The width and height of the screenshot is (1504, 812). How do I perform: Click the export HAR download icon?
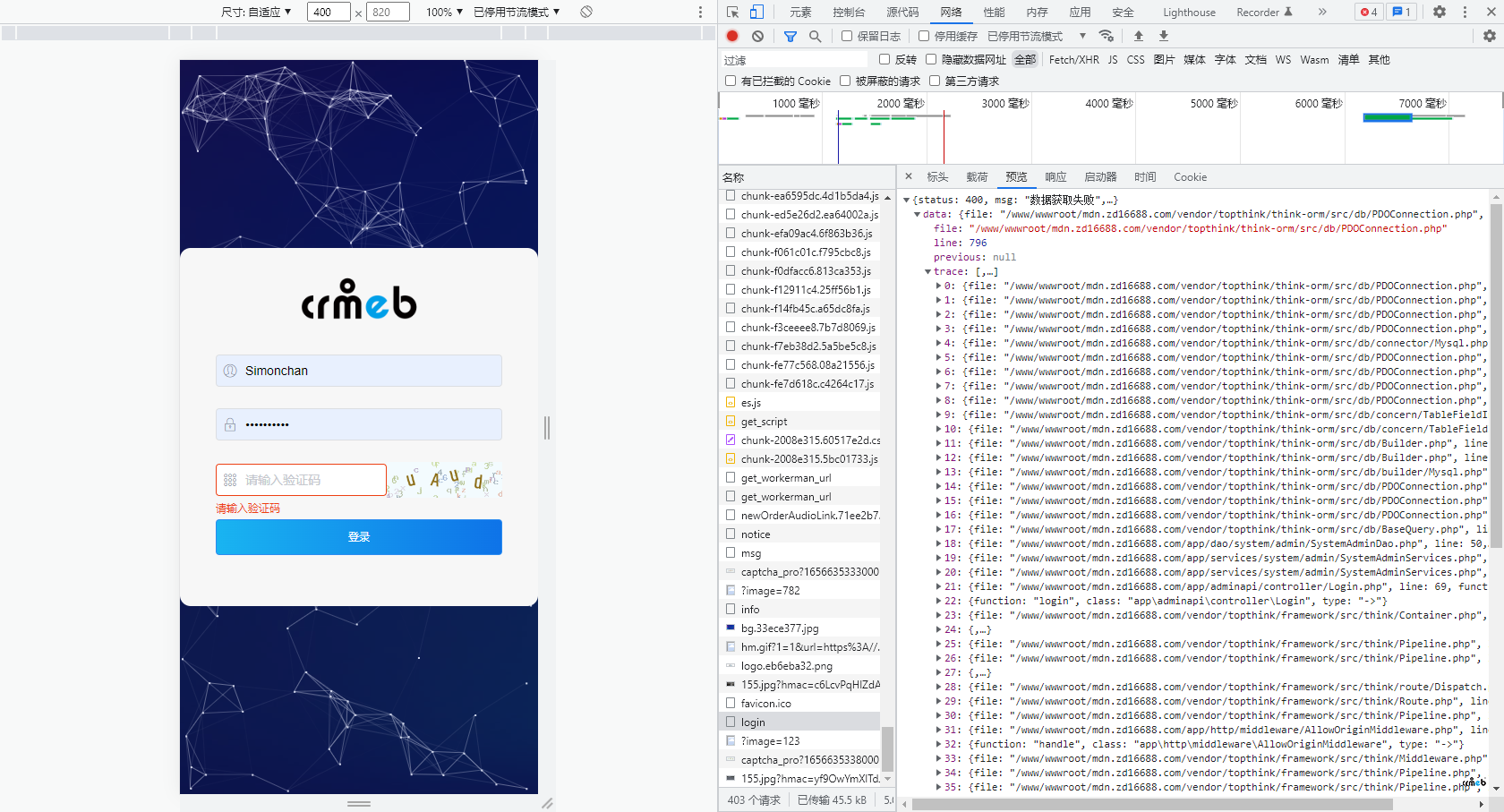pyautogui.click(x=1164, y=36)
